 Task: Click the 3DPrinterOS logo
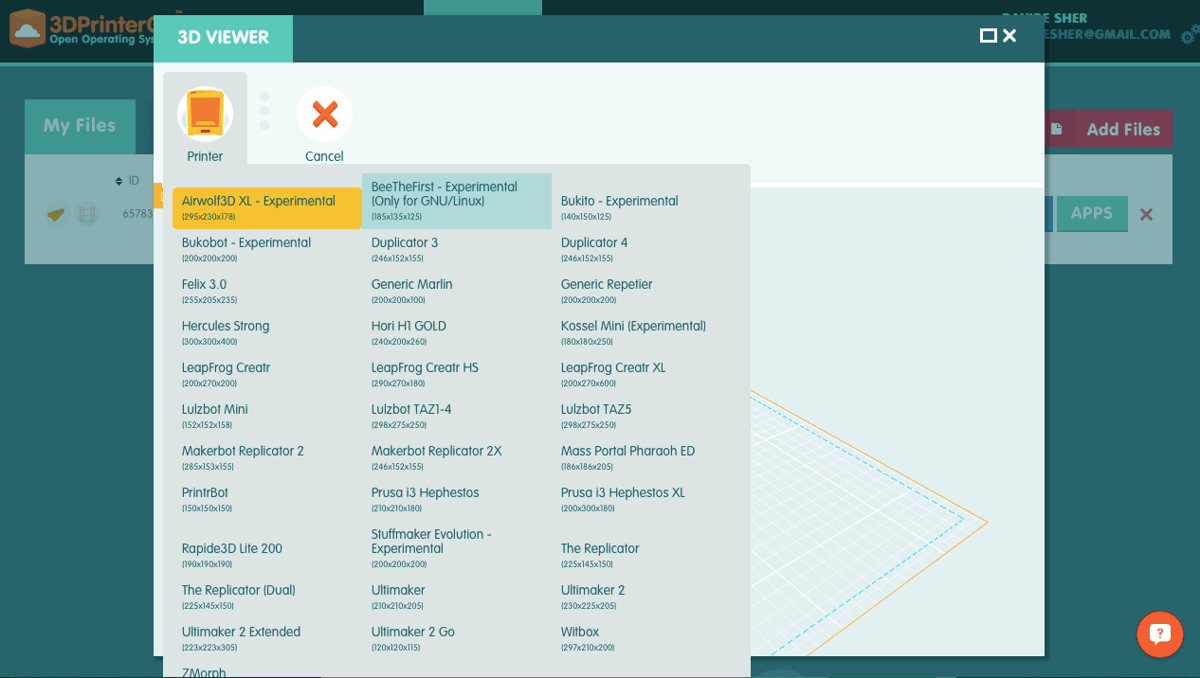(80, 28)
